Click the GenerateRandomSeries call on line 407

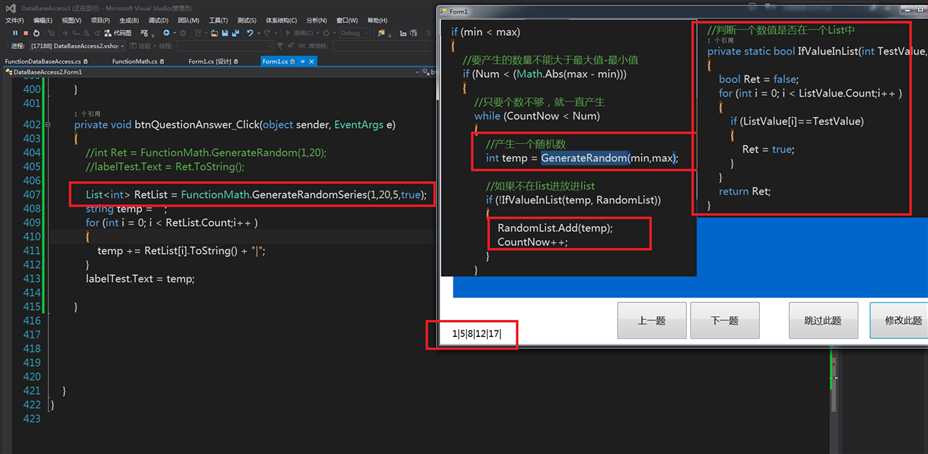coord(340,195)
